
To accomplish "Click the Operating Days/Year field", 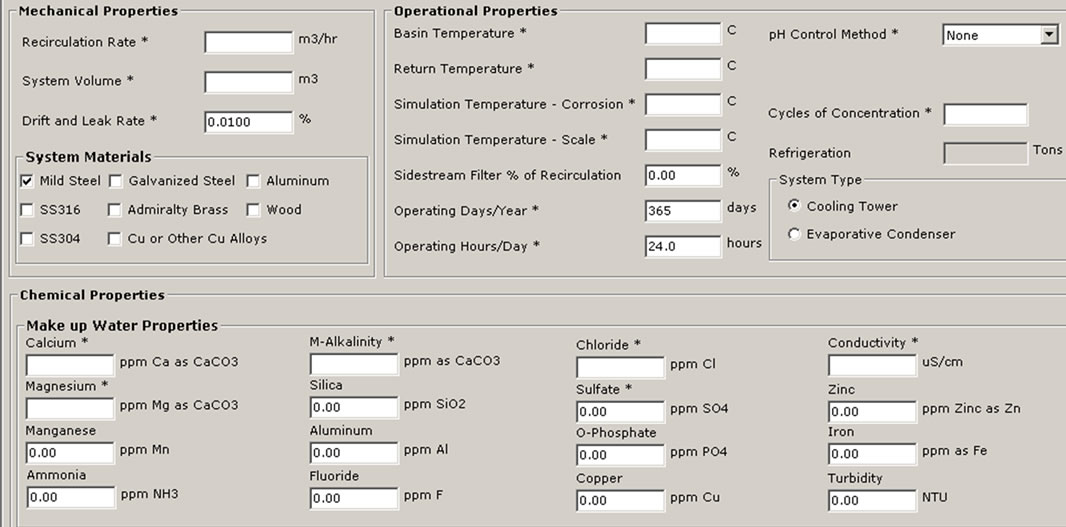I will tap(683, 211).
